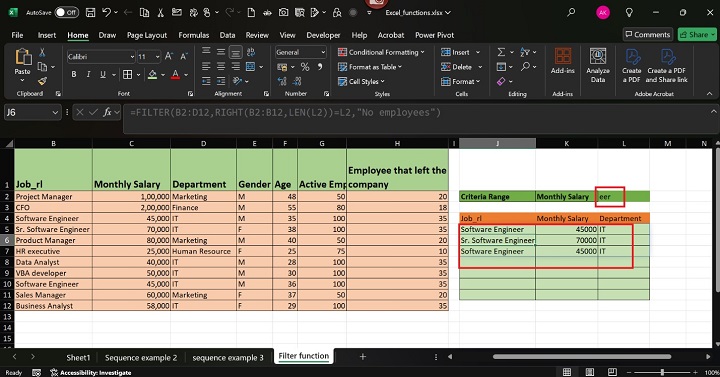The width and height of the screenshot is (720, 377).
Task: Open the Formulas ribbon tab
Action: pos(193,35)
